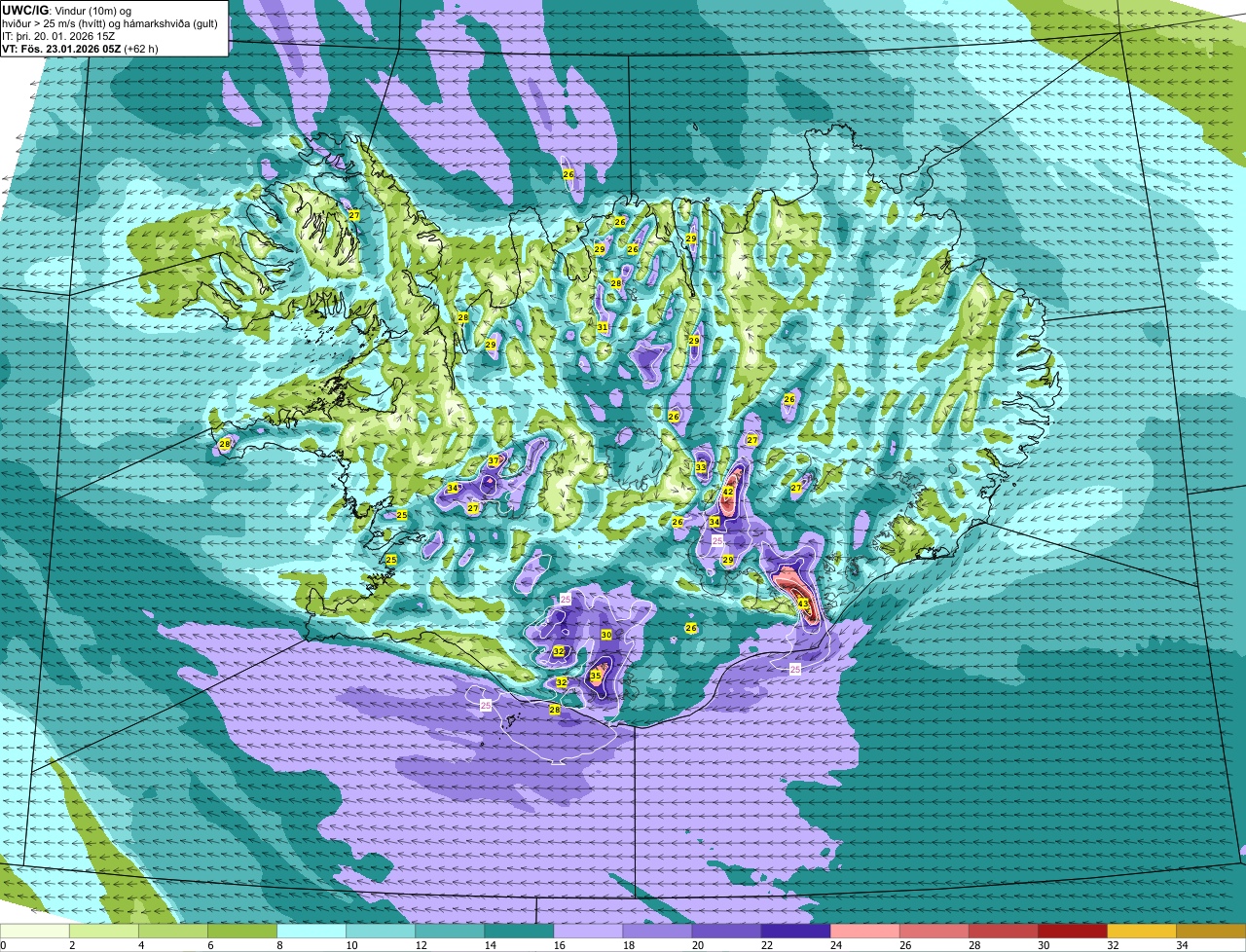This screenshot has width=1246, height=952.
Task: Click the 'UWC/IG: Vindur (10m) og' title line
Action: (67, 9)
